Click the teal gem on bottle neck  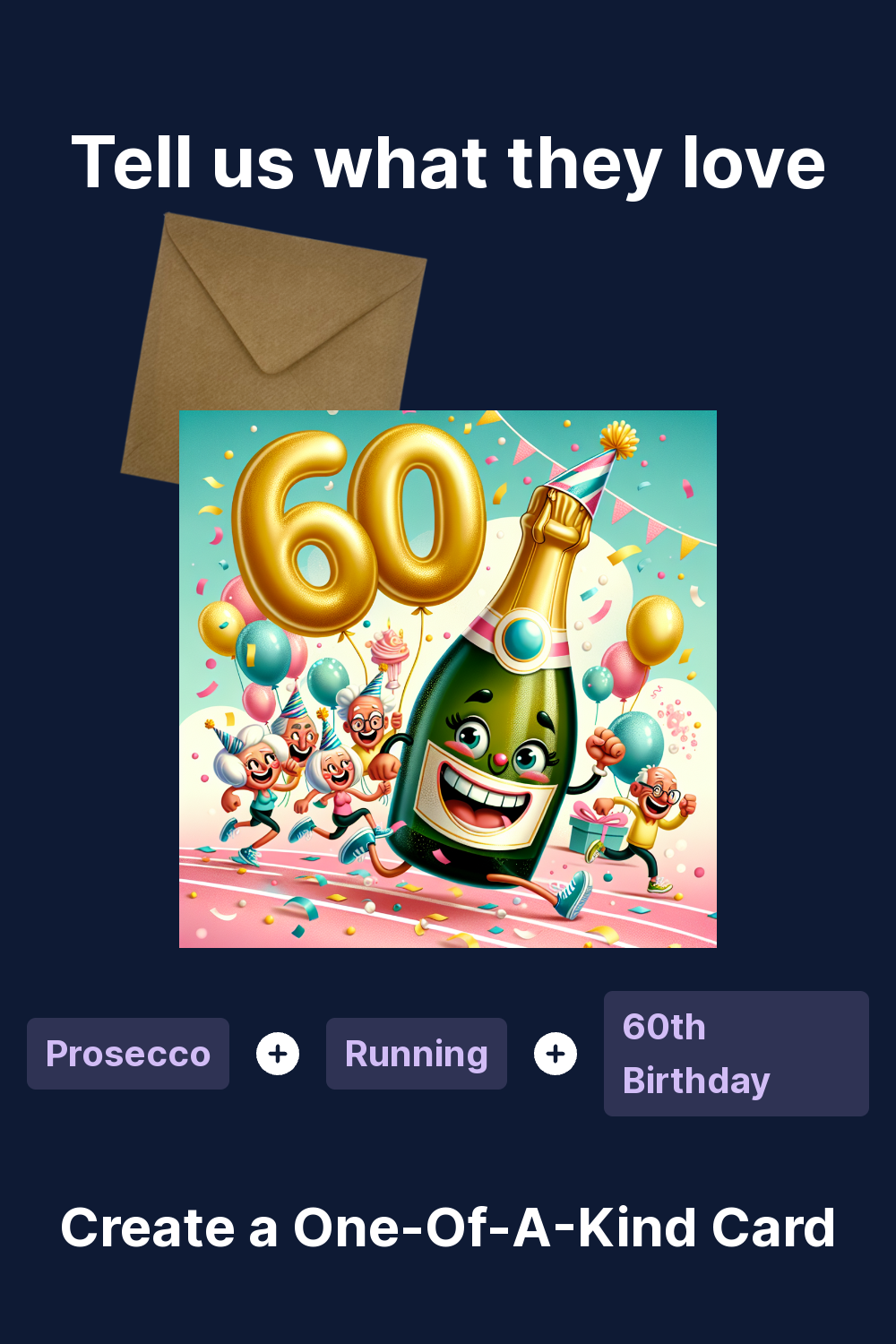coord(524,638)
